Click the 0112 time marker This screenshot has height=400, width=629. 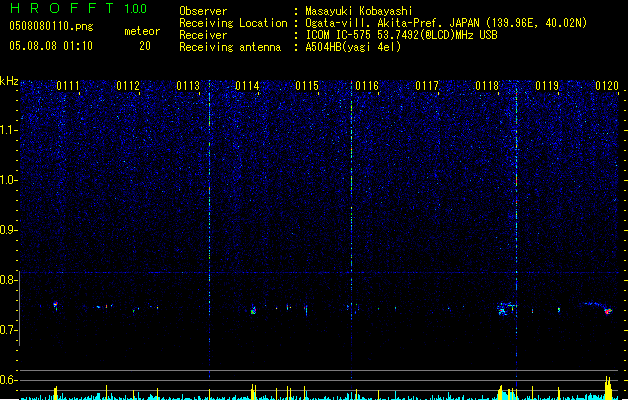coord(128,86)
